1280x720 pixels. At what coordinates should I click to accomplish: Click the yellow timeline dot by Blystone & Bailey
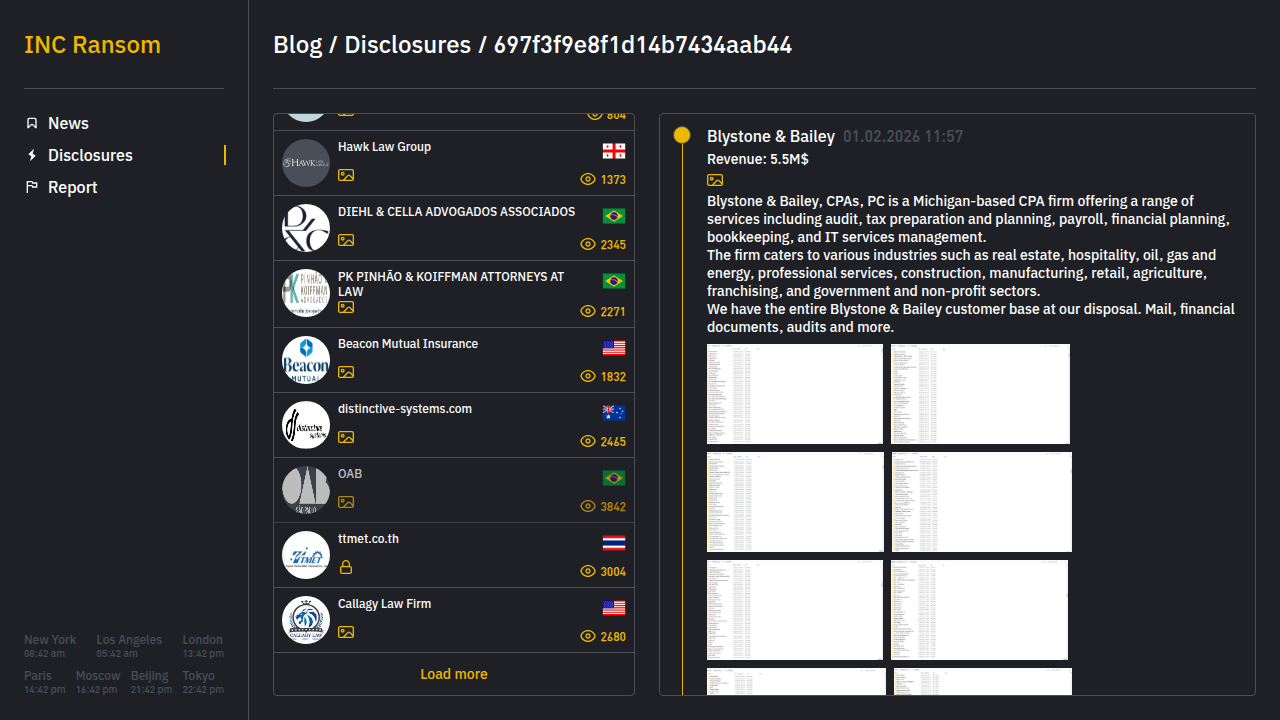[682, 135]
